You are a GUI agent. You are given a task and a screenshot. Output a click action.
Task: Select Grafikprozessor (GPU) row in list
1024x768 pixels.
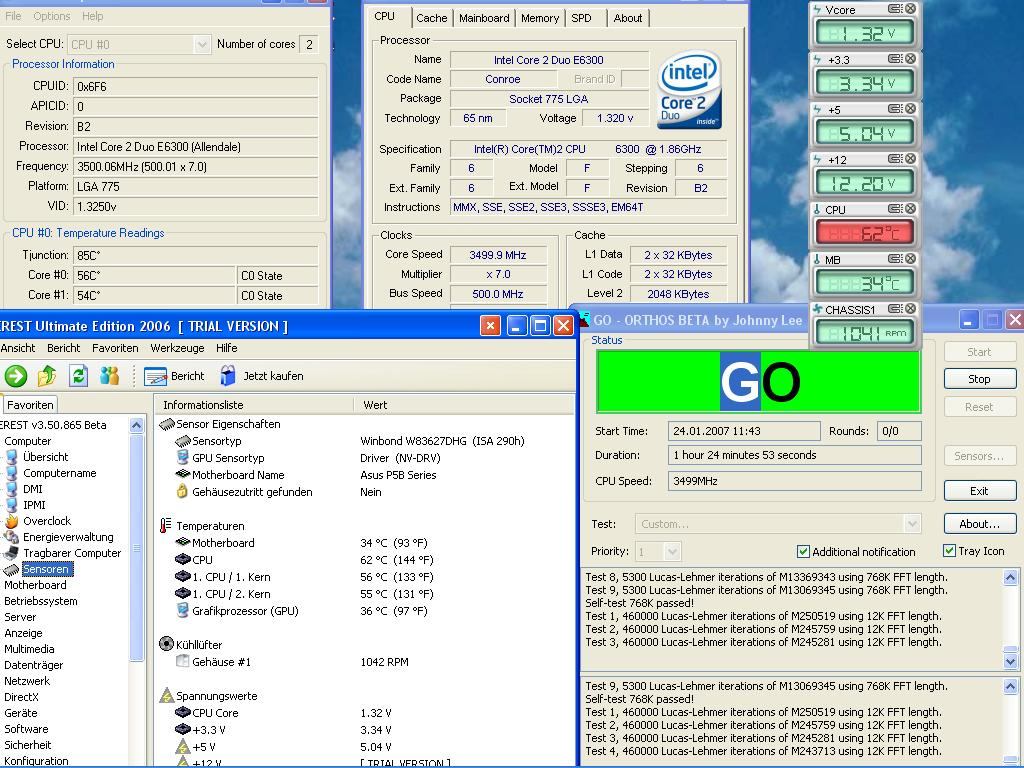(302, 611)
